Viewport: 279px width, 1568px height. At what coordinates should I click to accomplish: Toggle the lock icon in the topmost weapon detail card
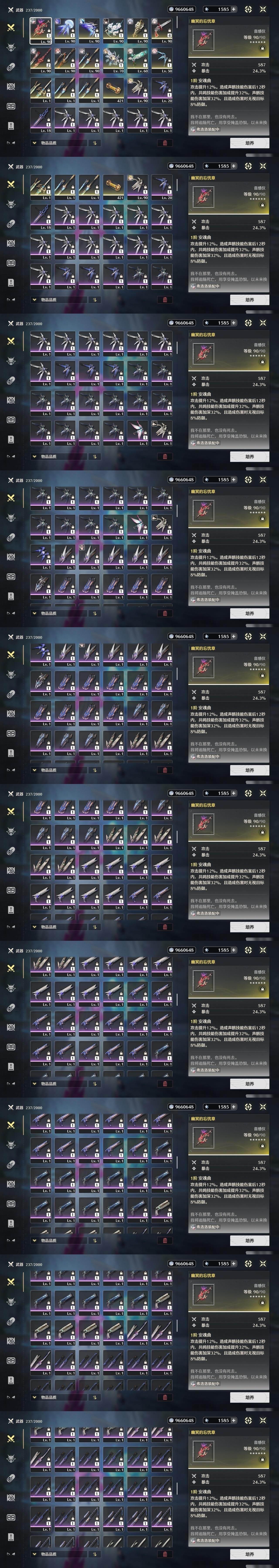tap(262, 48)
